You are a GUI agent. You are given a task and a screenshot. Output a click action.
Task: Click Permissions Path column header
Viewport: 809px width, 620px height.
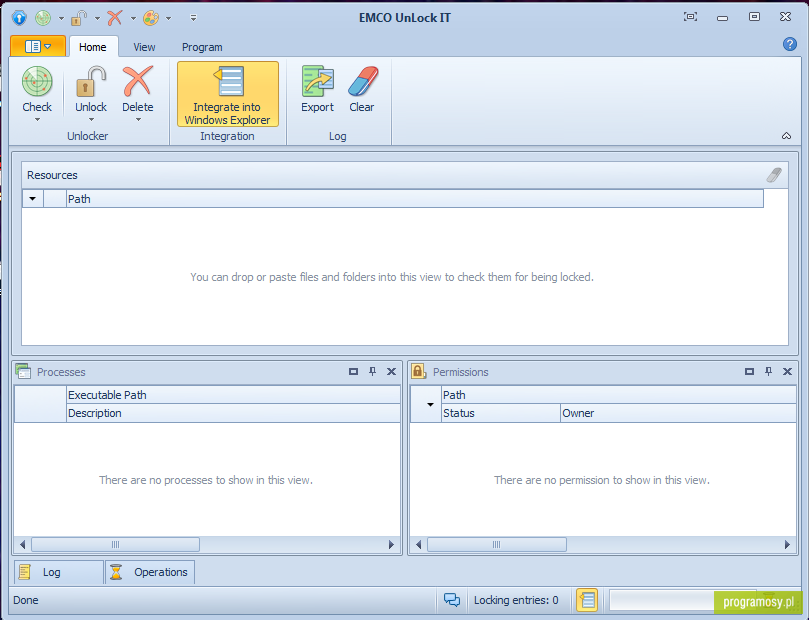(619, 395)
